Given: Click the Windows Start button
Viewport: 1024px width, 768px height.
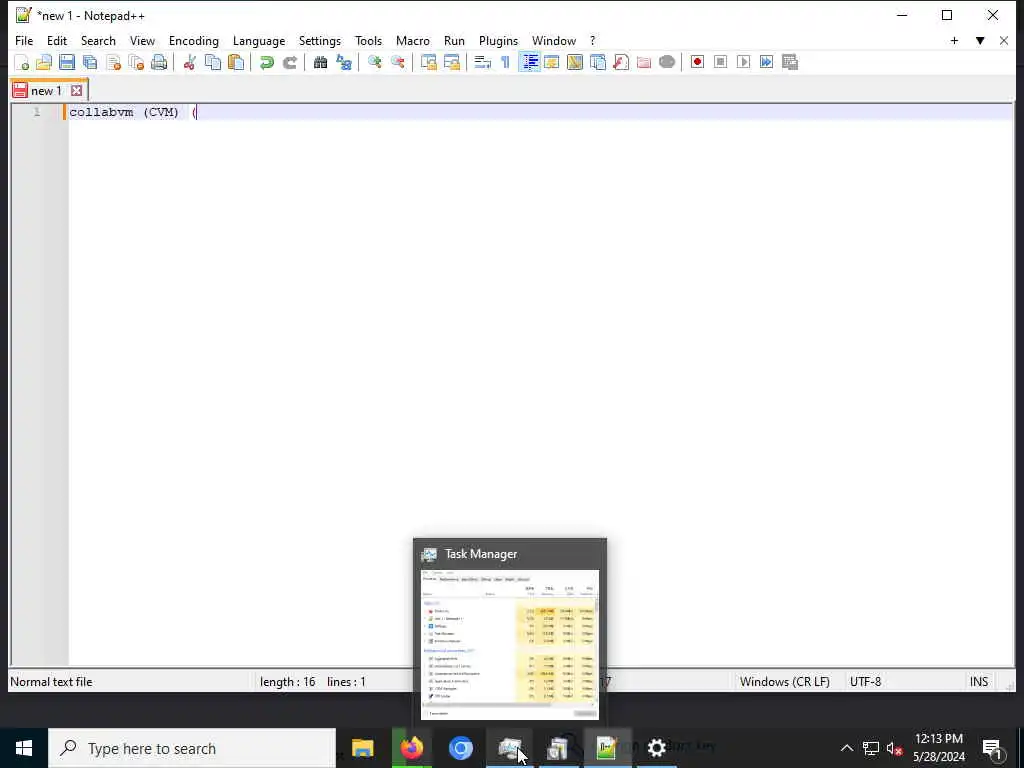Looking at the screenshot, I should (x=24, y=748).
